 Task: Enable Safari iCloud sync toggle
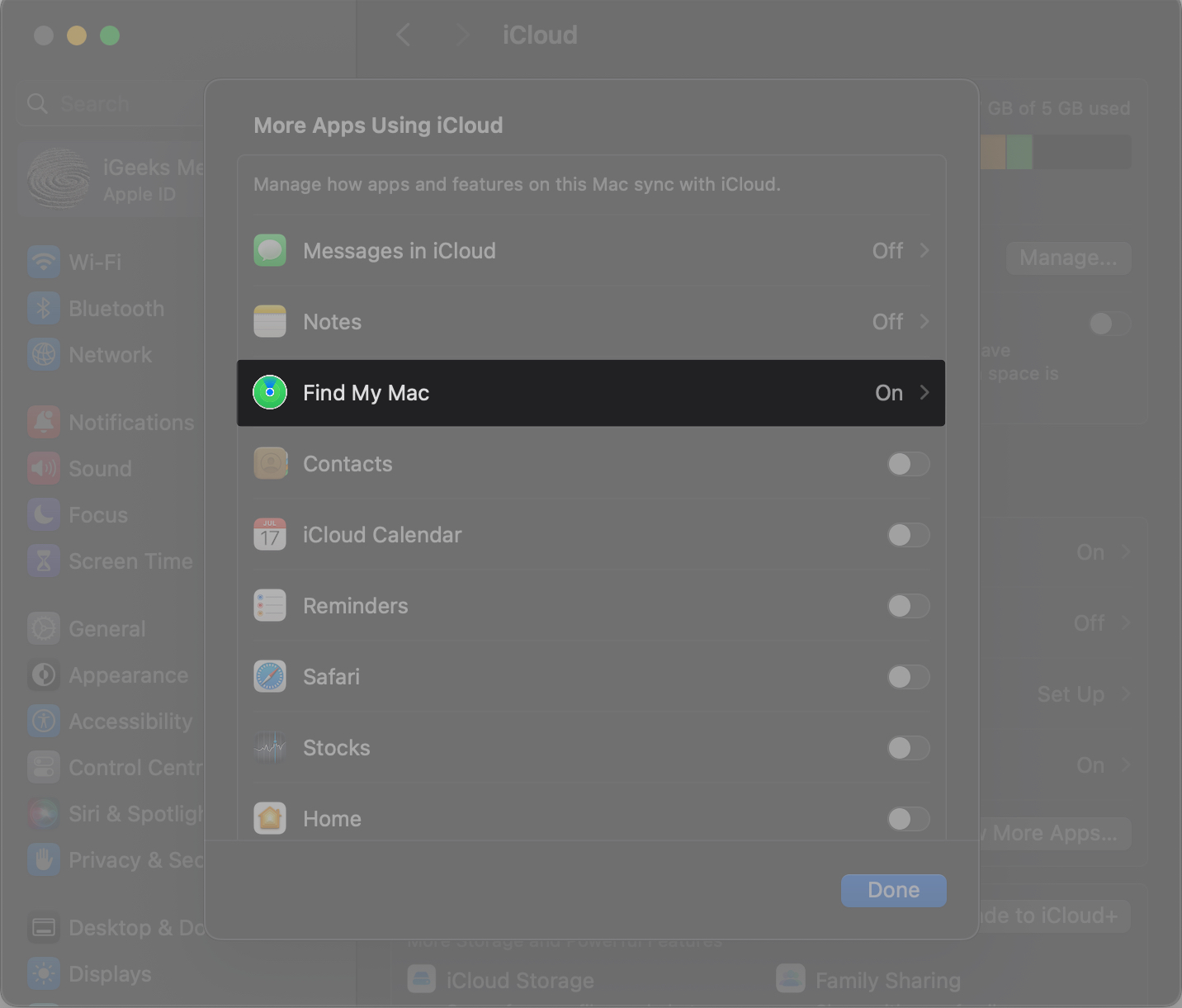tap(909, 677)
